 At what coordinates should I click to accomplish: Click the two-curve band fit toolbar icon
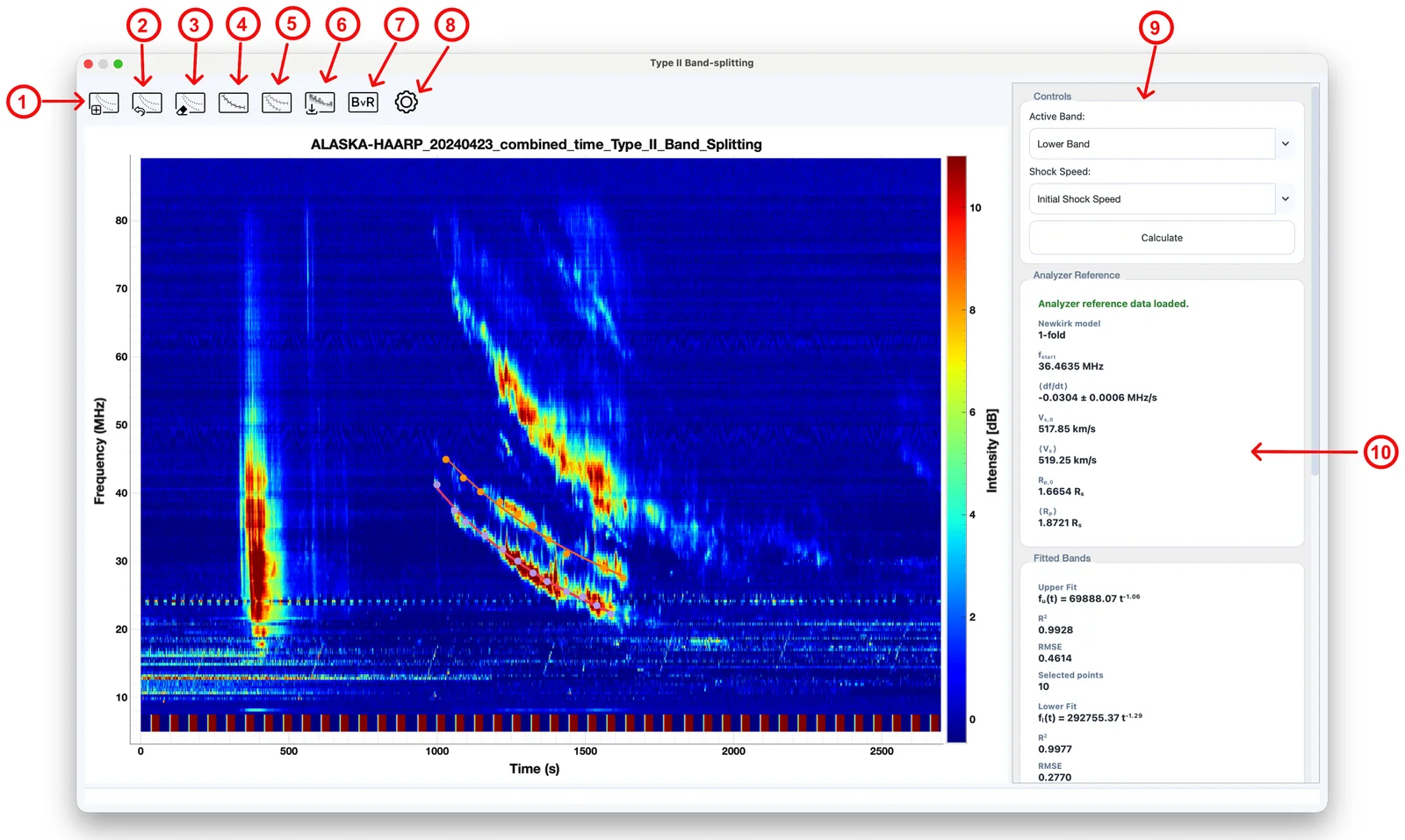click(277, 103)
